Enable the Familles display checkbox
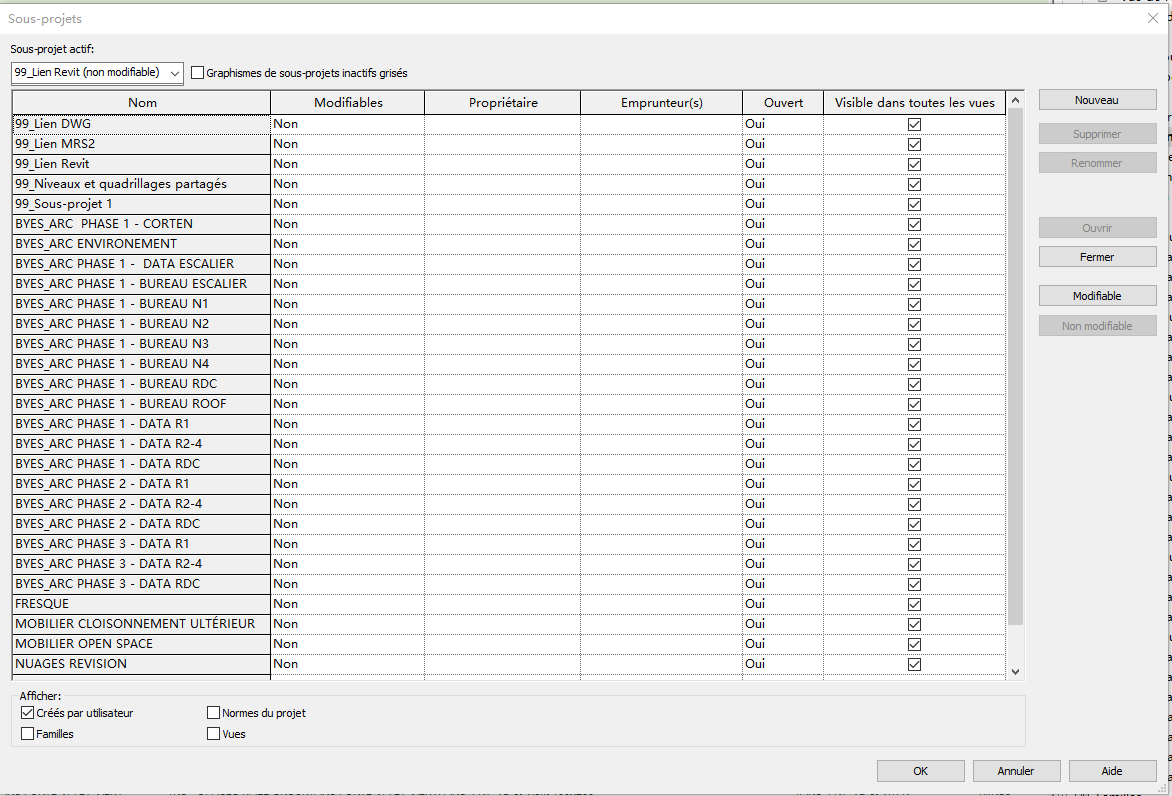1172x796 pixels. click(x=28, y=734)
